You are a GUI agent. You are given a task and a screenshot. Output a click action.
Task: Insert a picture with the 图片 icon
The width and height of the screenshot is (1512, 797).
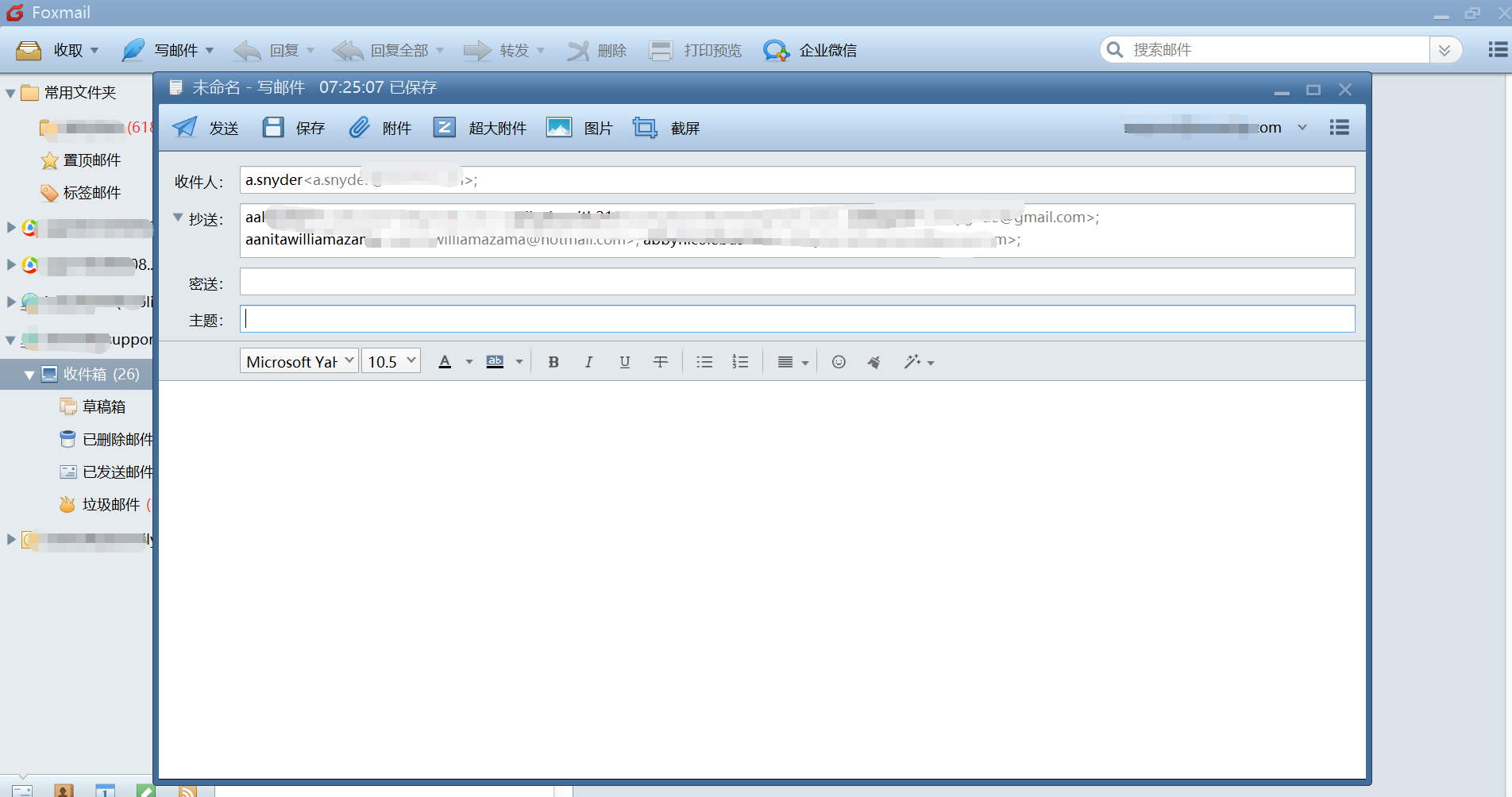pyautogui.click(x=559, y=128)
